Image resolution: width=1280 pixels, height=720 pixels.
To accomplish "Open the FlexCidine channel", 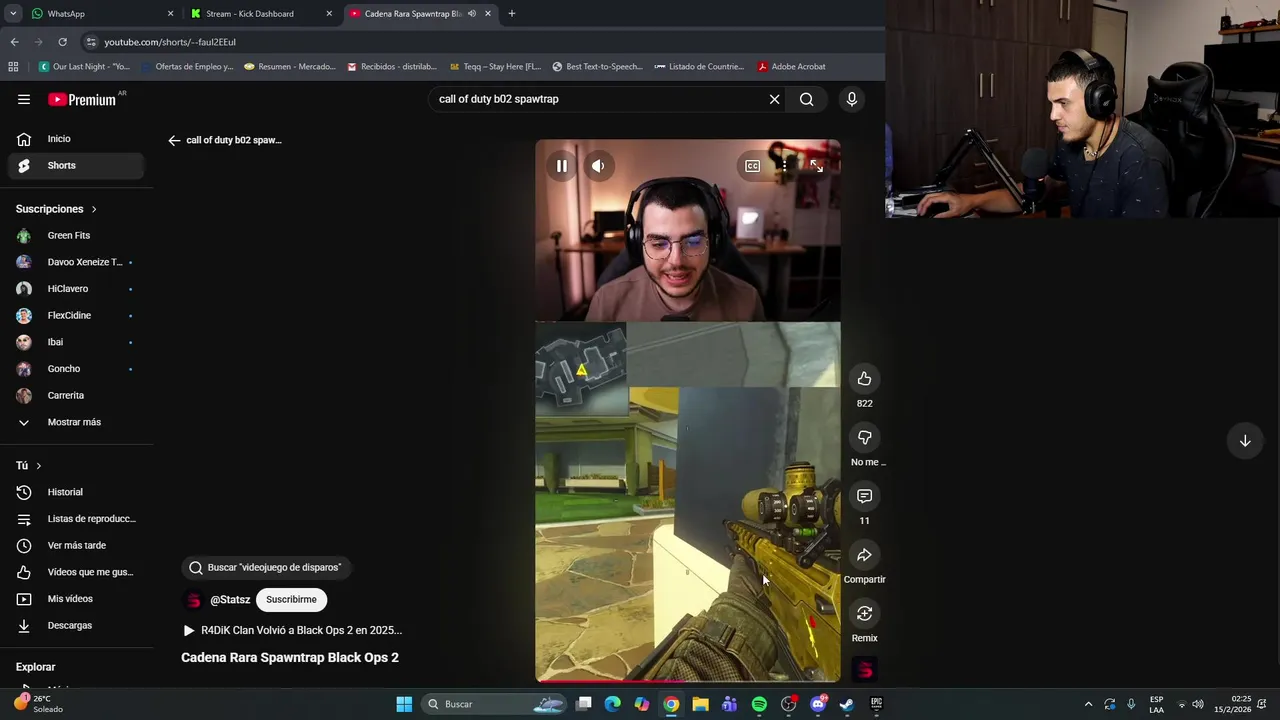I will tap(77, 316).
